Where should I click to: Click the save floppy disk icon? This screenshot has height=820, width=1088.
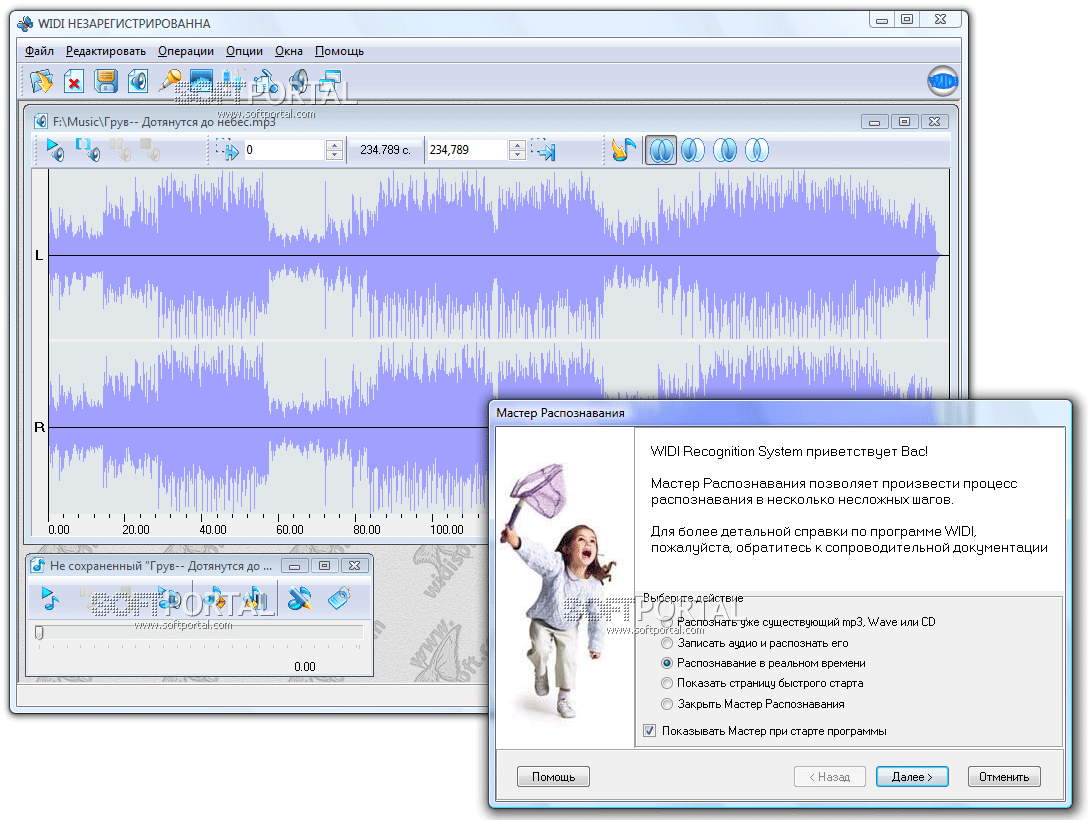tap(105, 82)
